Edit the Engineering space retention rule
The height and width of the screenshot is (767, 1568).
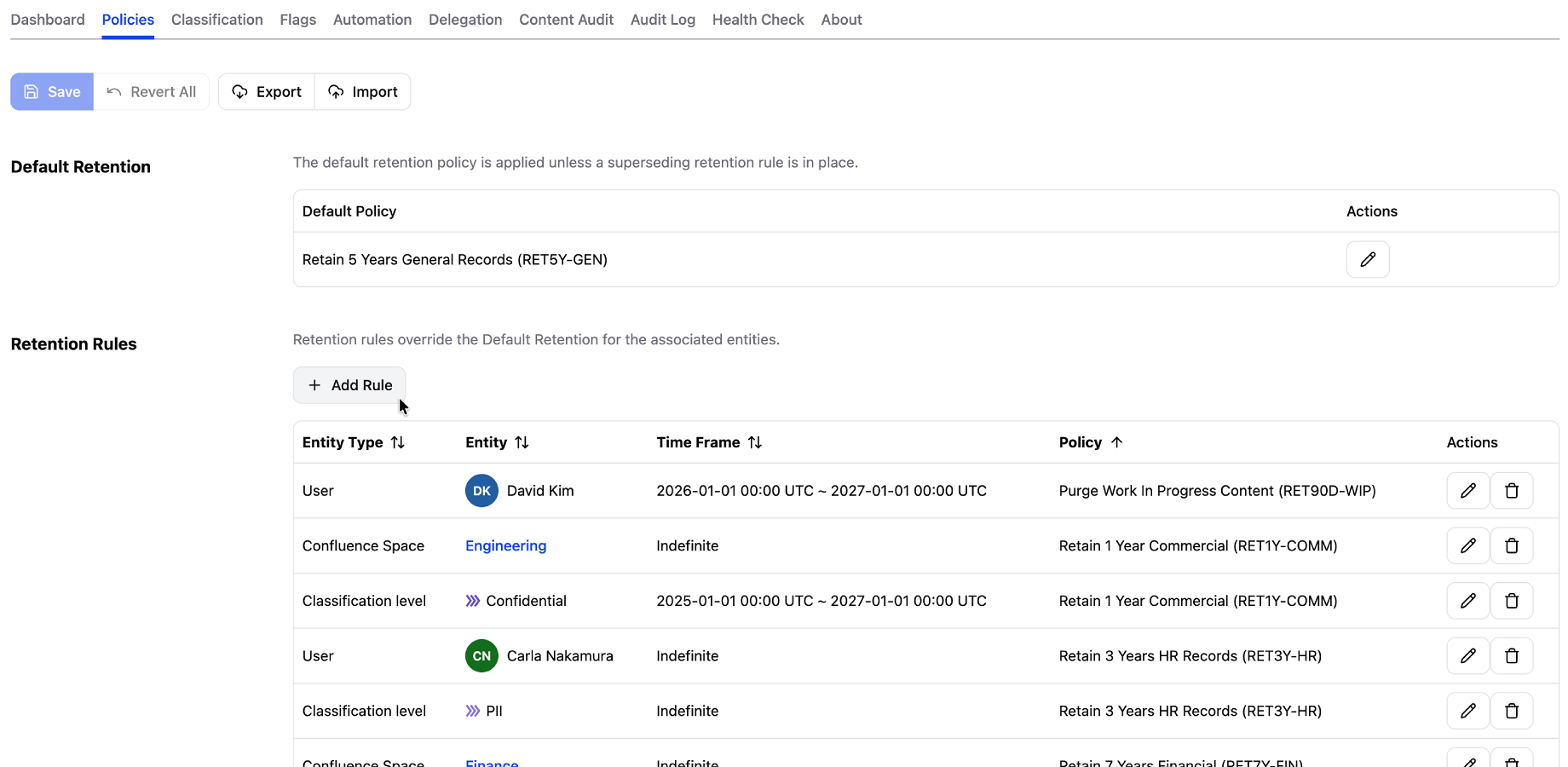click(x=1467, y=545)
